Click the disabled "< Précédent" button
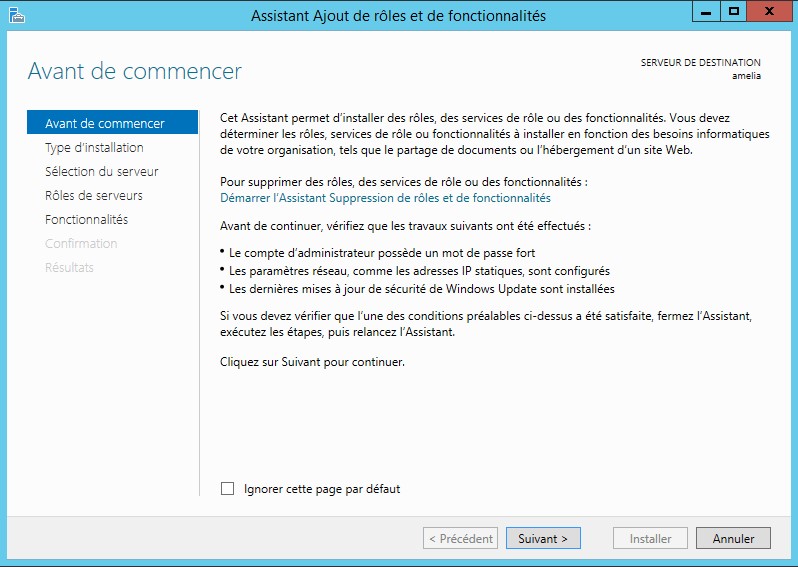This screenshot has width=798, height=567. pos(460,538)
